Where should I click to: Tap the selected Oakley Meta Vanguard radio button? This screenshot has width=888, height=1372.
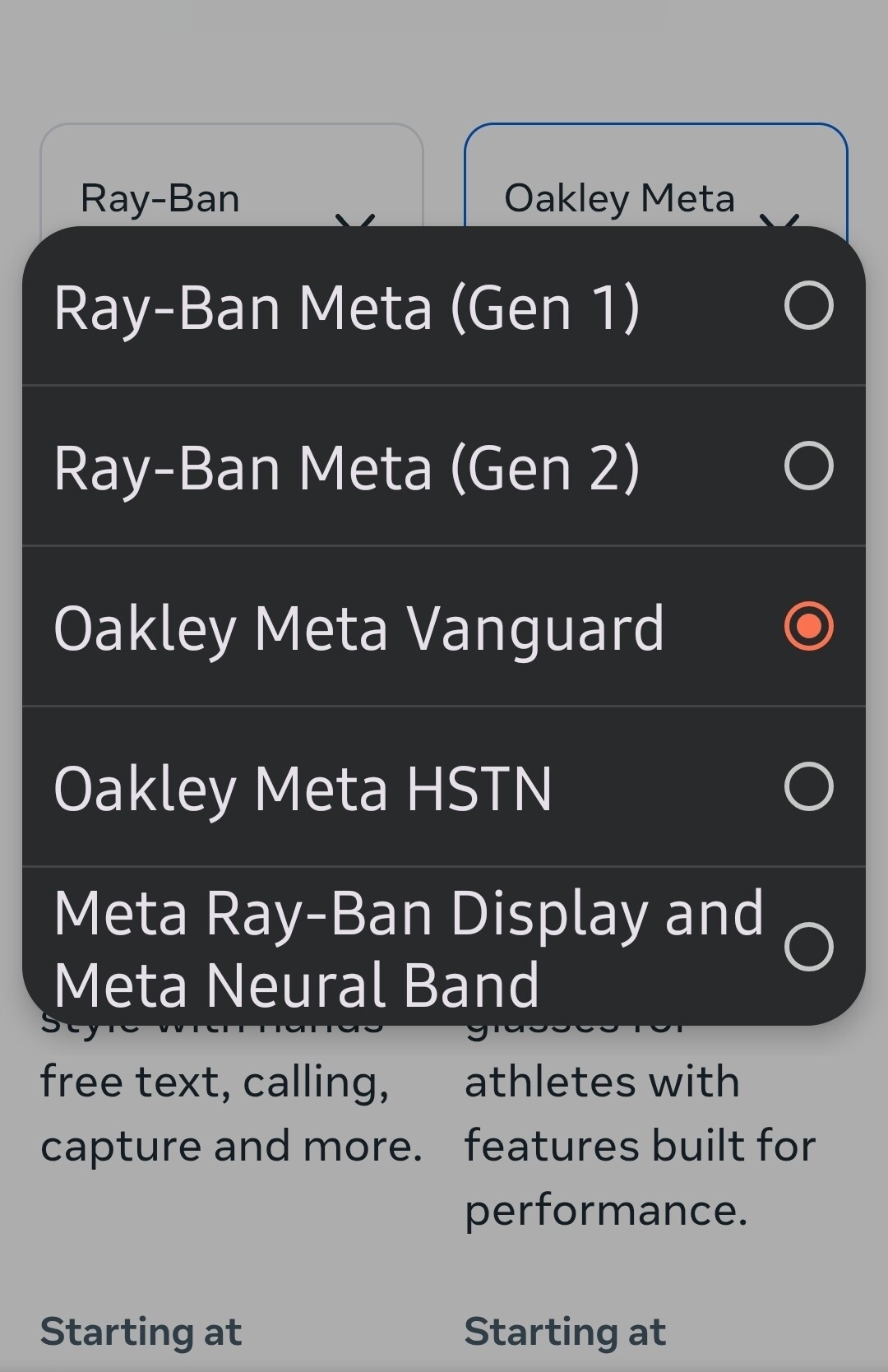click(809, 627)
